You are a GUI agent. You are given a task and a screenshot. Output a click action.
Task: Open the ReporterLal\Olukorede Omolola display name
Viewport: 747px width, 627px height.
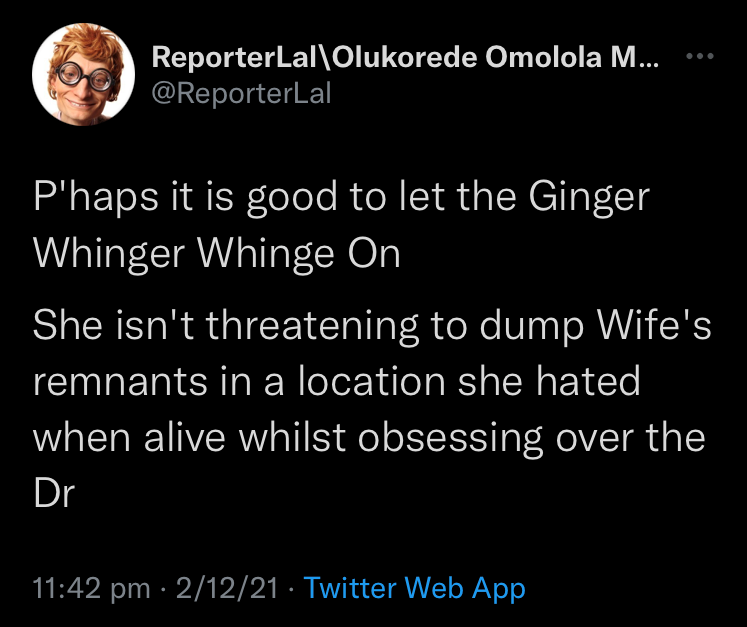coord(404,59)
